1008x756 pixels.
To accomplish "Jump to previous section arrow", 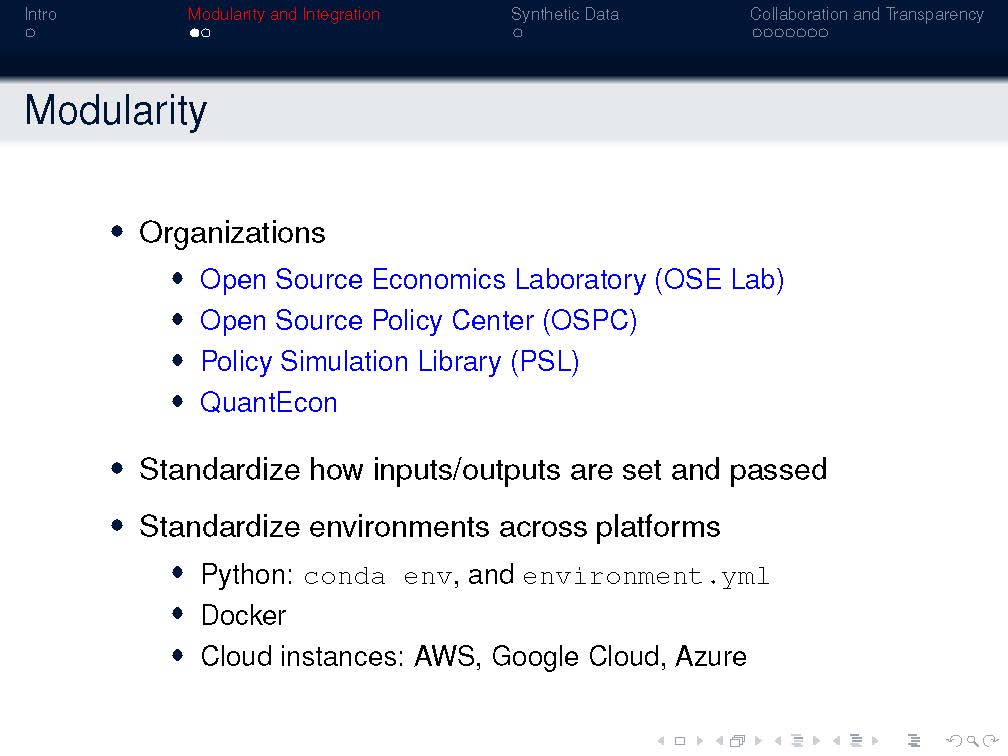I will click(836, 741).
